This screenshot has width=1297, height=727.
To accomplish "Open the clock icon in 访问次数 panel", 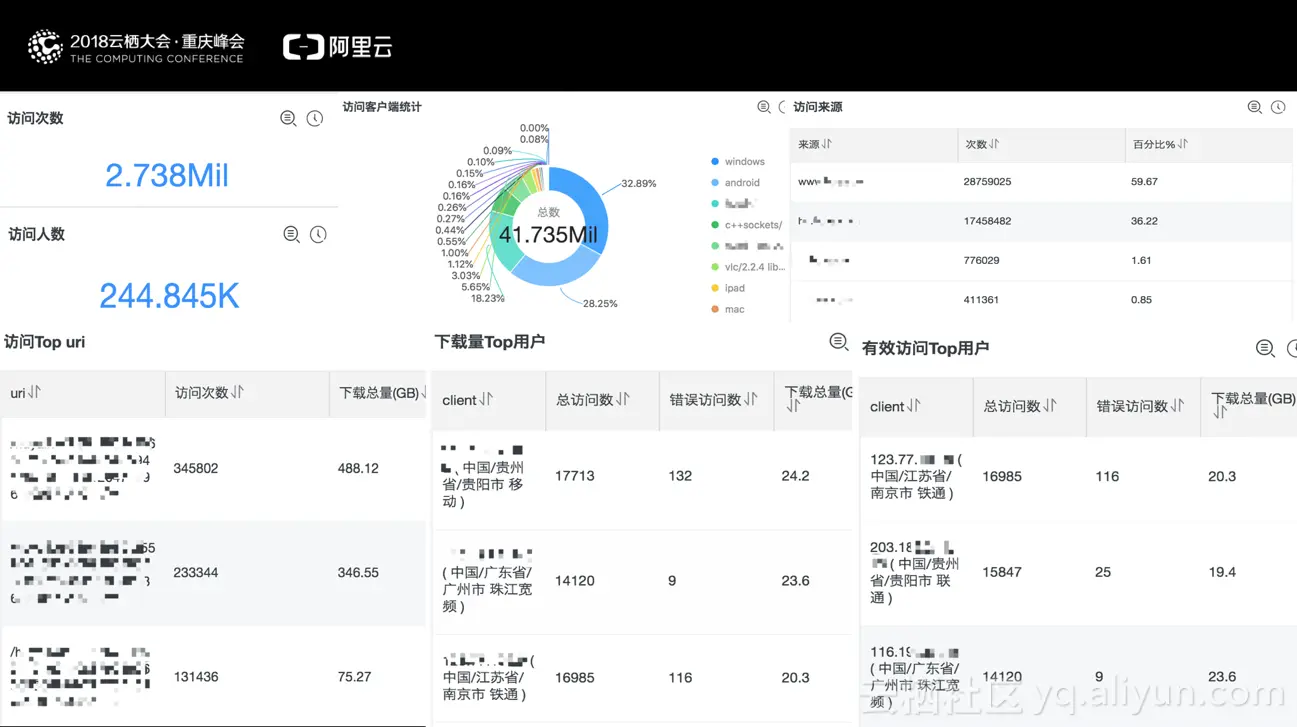I will [x=315, y=118].
